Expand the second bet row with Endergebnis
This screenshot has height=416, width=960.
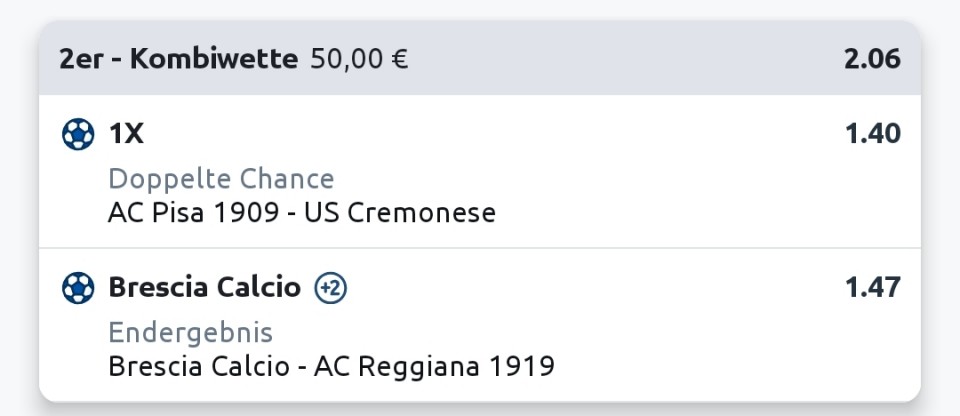(480, 325)
